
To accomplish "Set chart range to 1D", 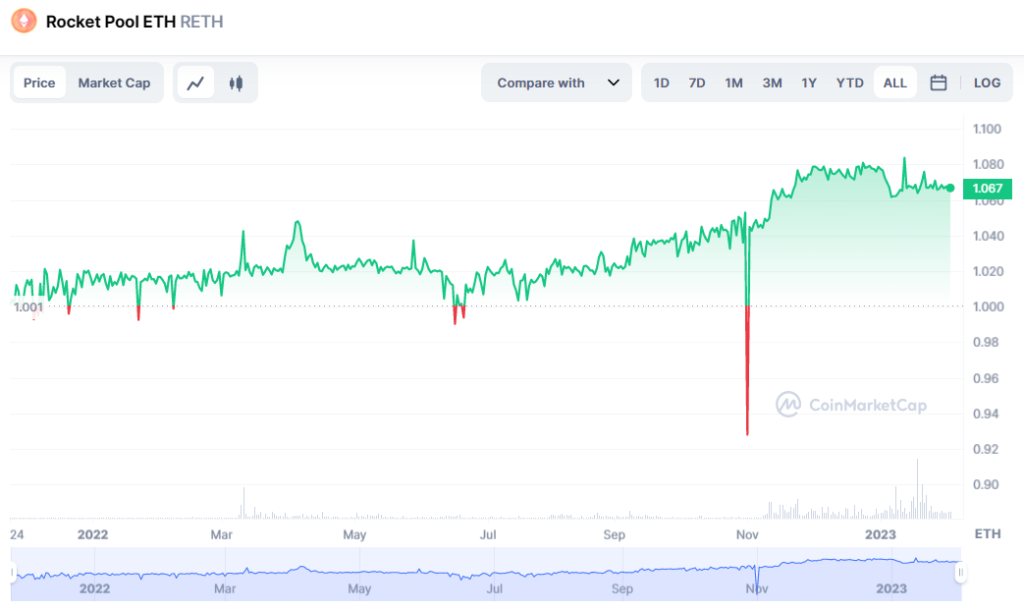I will click(x=662, y=83).
